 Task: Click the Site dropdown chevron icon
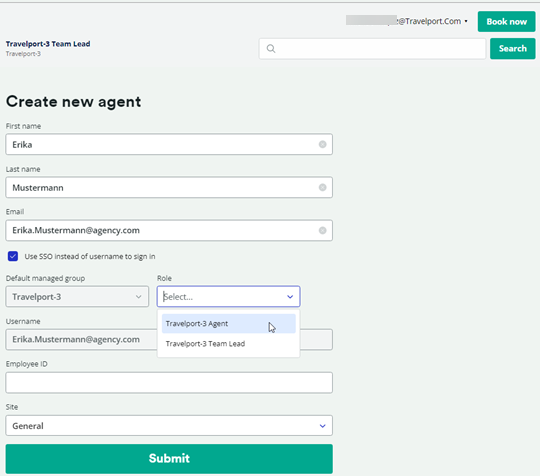pyautogui.click(x=322, y=426)
